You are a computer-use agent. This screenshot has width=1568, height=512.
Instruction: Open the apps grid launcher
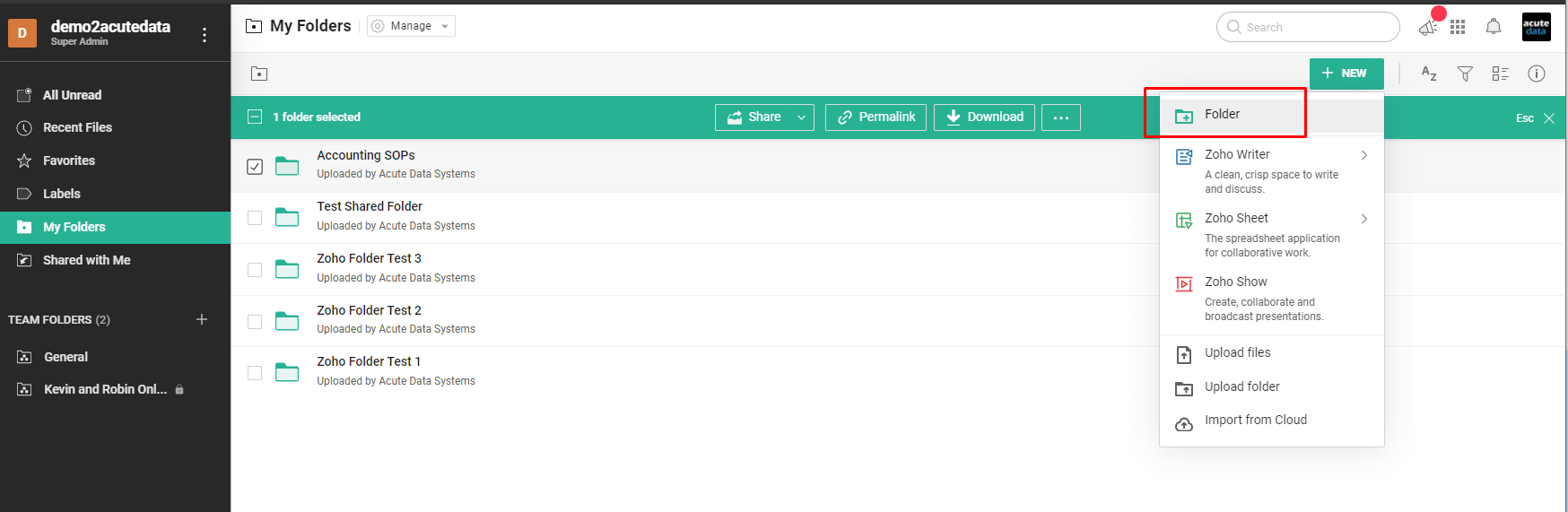(1458, 27)
